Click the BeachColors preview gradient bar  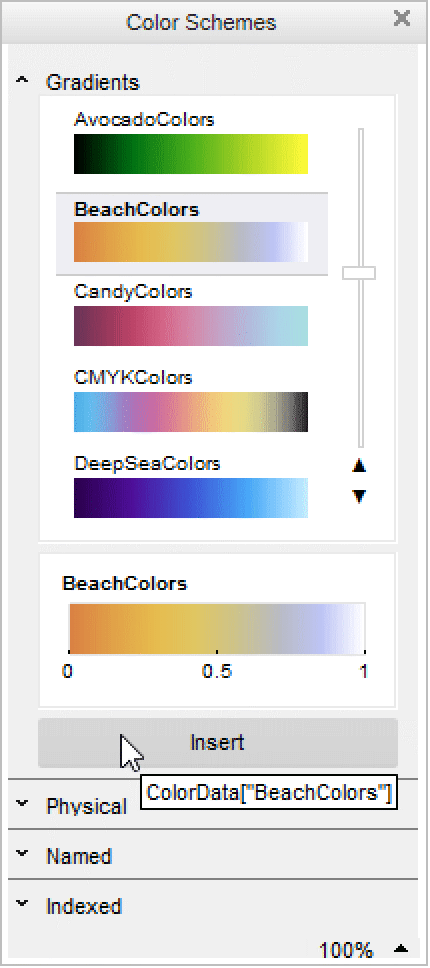pos(217,628)
